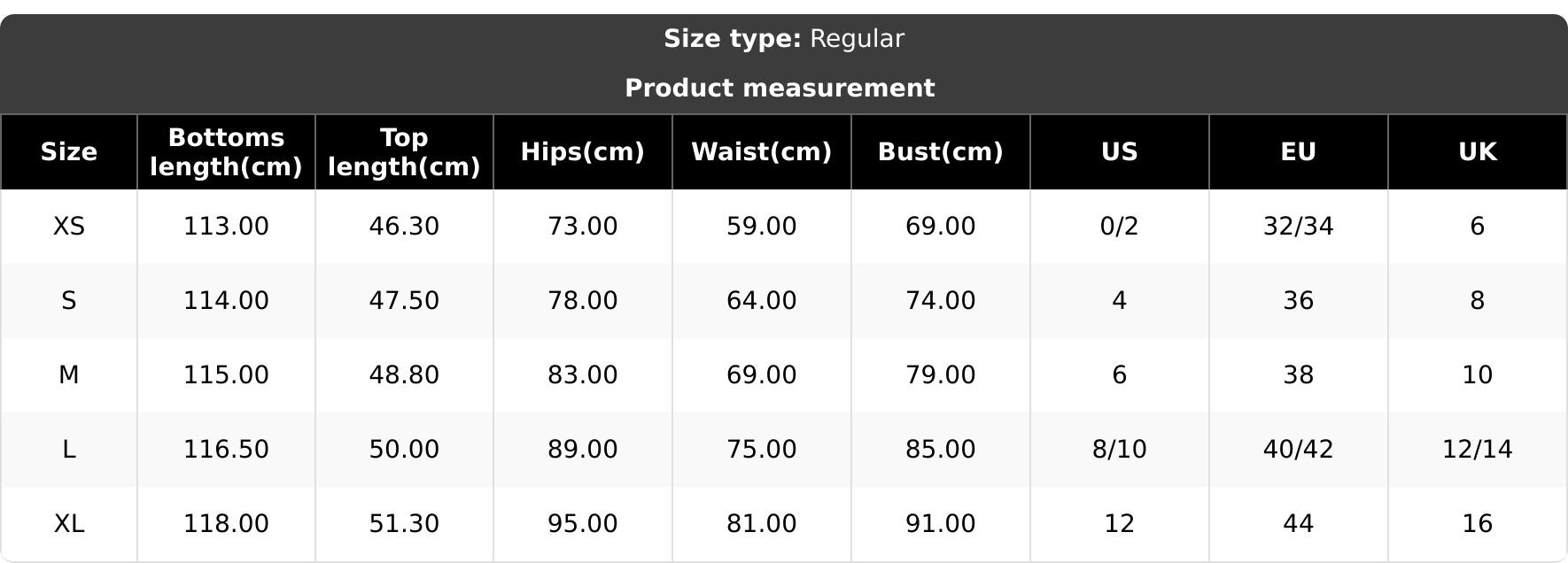The width and height of the screenshot is (1568, 563).
Task: Click the US size column header
Action: 1119,152
